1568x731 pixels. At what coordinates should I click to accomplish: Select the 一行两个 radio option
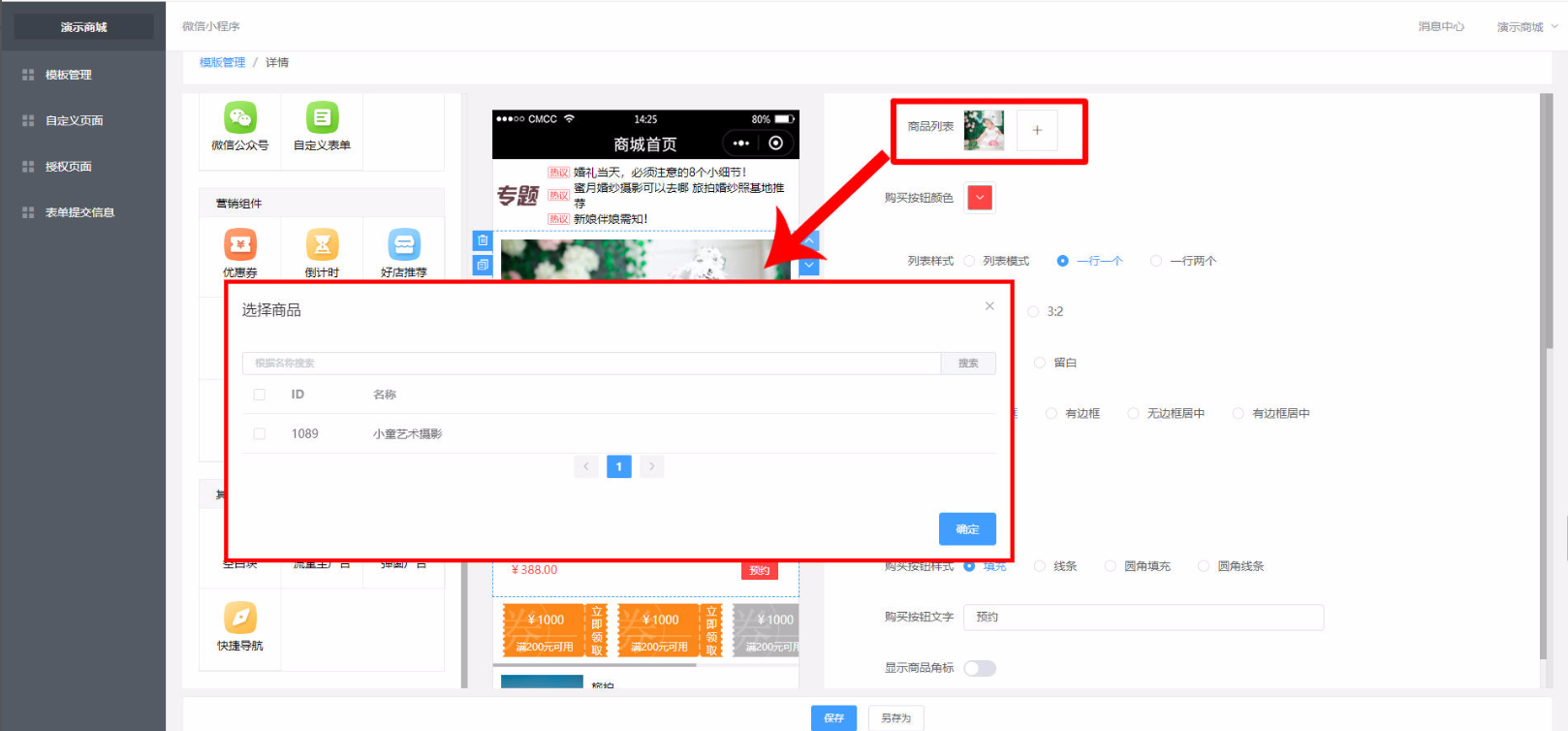click(1156, 261)
